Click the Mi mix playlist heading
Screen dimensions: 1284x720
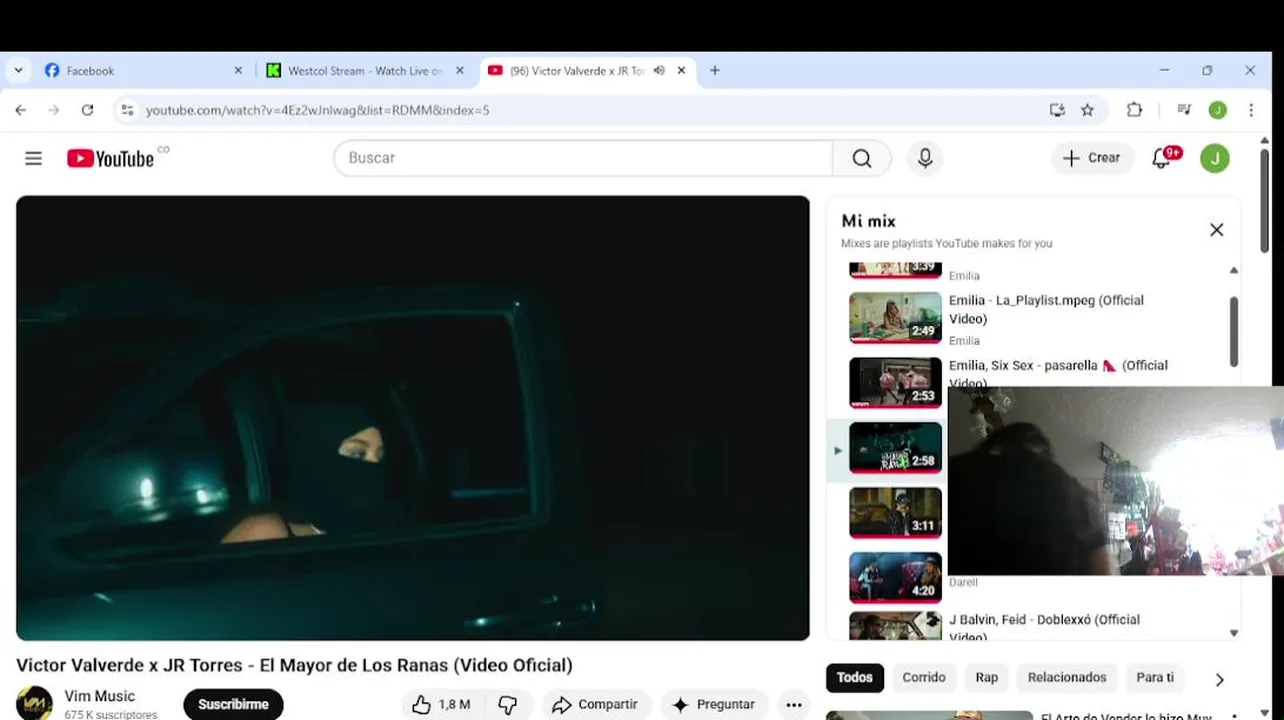pyautogui.click(x=868, y=221)
